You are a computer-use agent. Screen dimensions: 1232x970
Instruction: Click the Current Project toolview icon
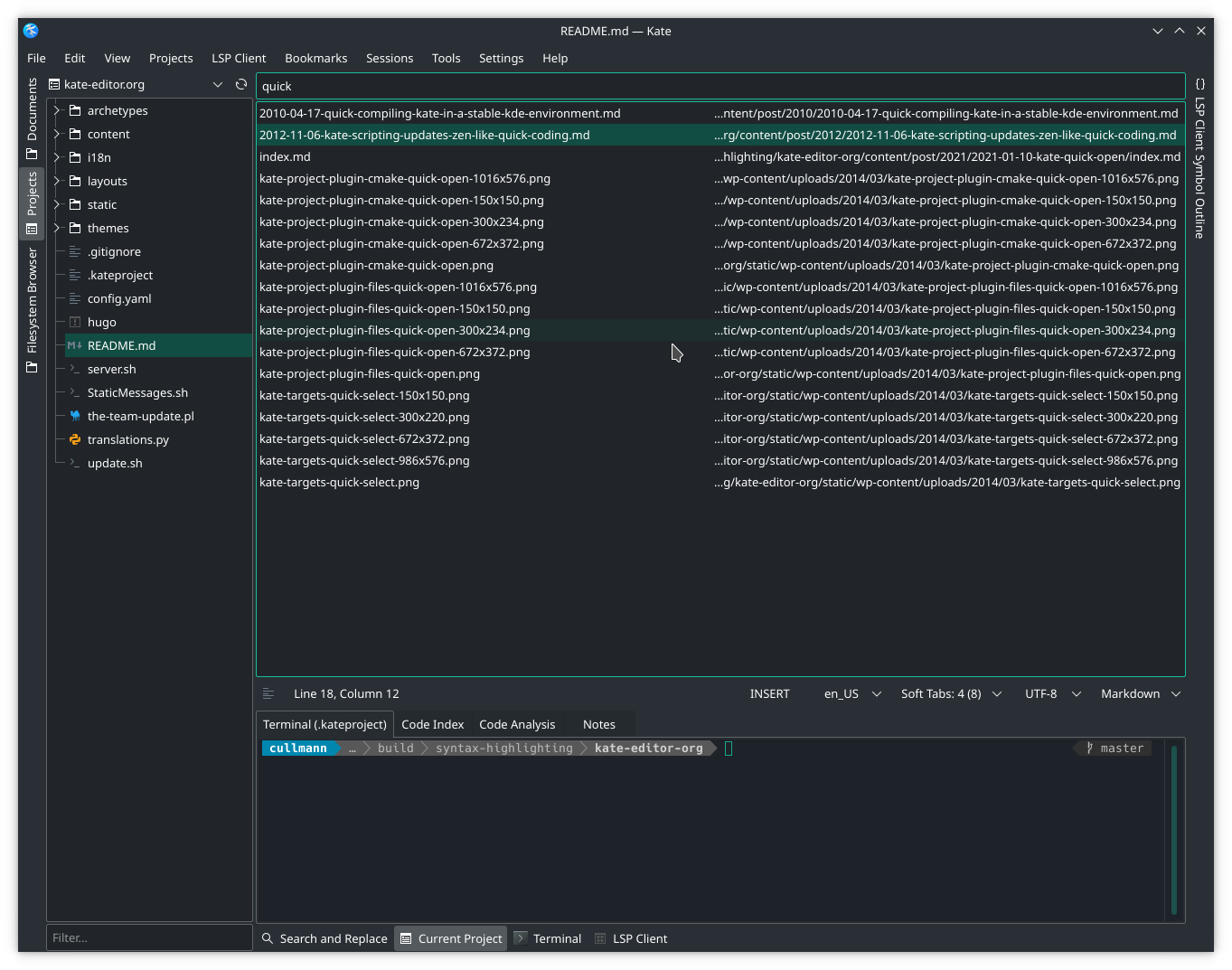coord(406,938)
